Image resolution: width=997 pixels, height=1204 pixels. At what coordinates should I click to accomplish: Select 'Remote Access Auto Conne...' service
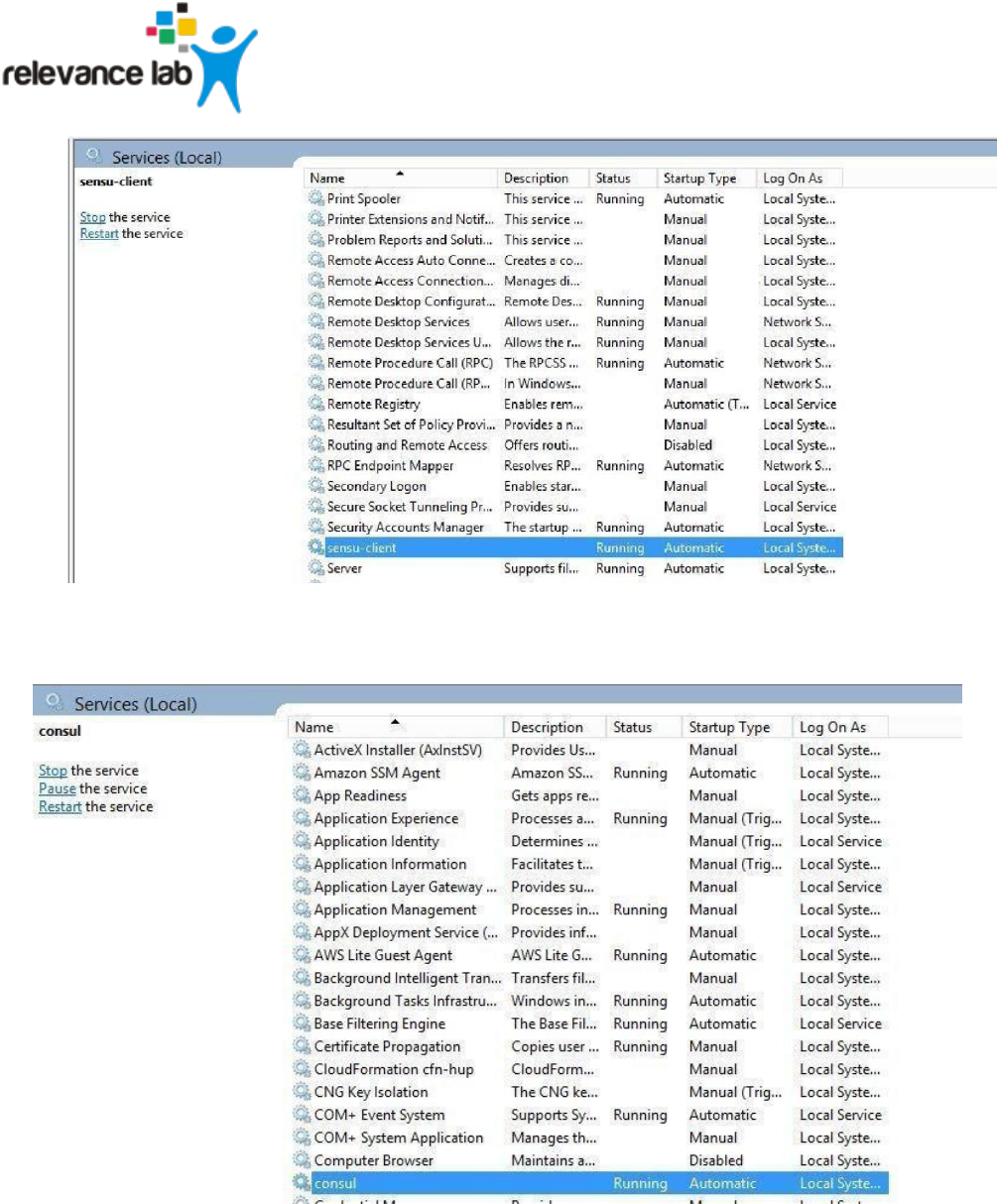pyautogui.click(x=410, y=261)
